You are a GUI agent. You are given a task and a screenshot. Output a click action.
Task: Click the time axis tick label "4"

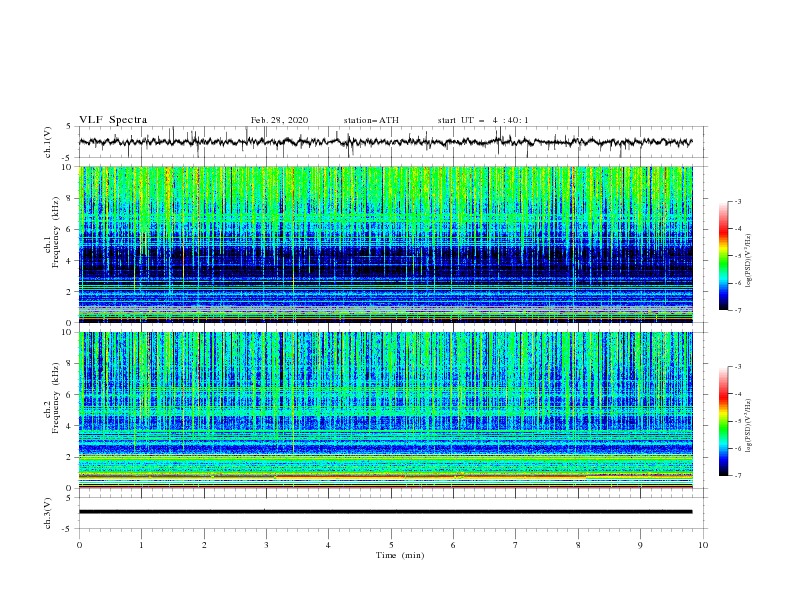click(328, 545)
